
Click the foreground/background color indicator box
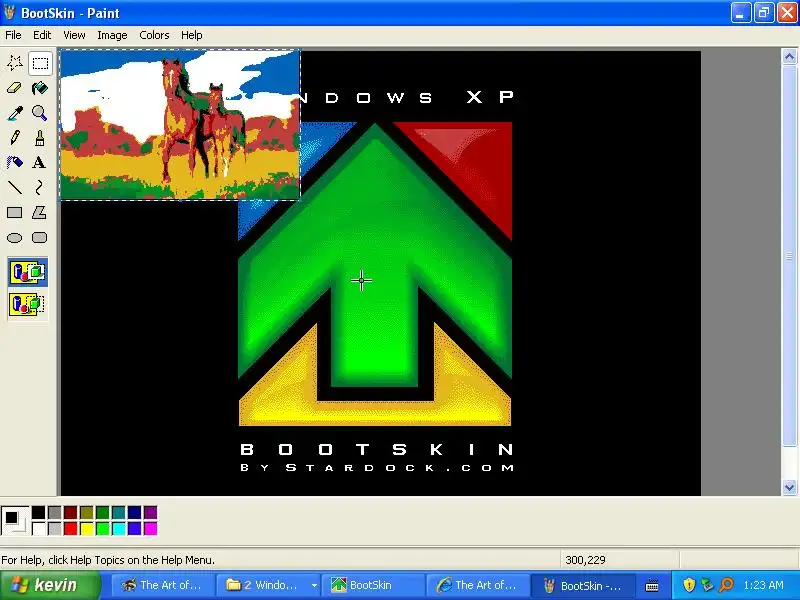(15, 521)
